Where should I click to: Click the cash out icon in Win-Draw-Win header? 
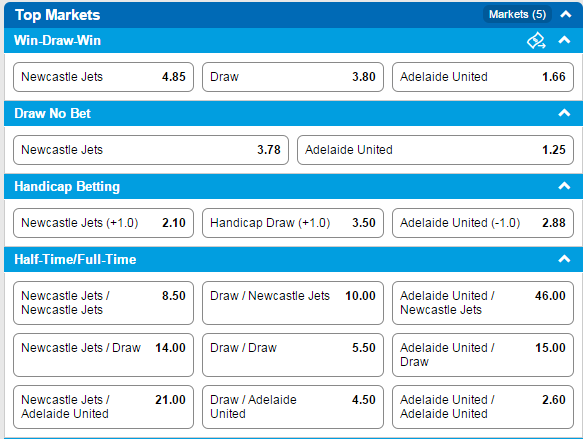pyautogui.click(x=536, y=41)
